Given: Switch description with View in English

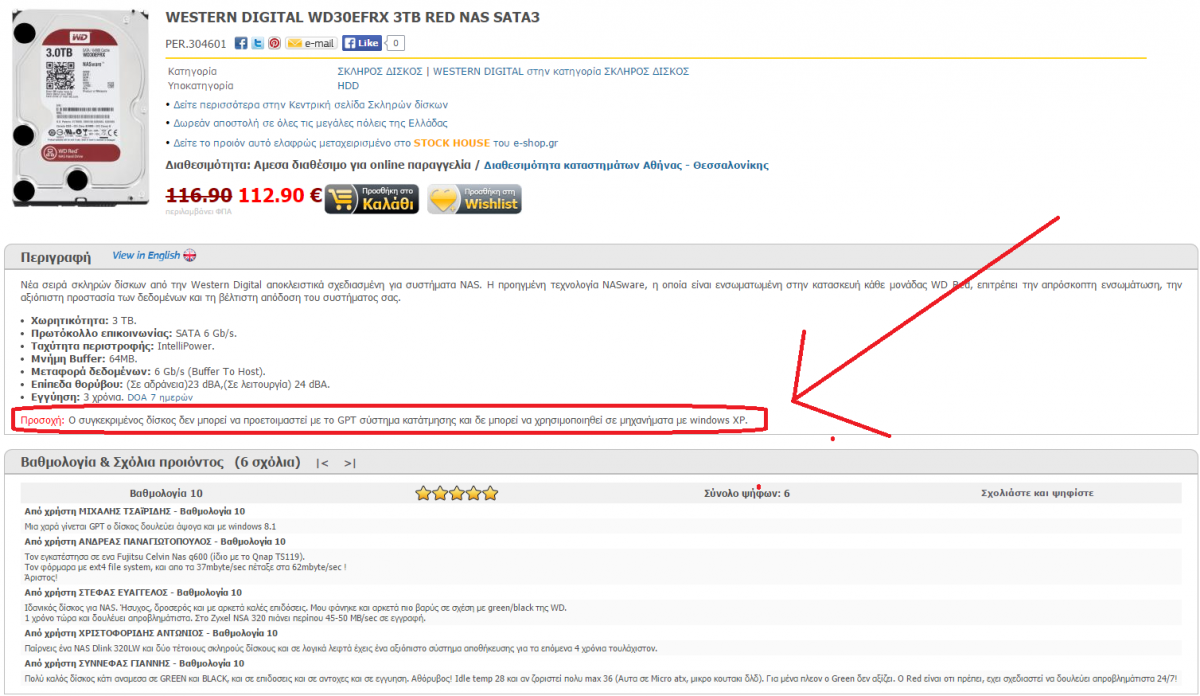Looking at the screenshot, I should (x=146, y=255).
